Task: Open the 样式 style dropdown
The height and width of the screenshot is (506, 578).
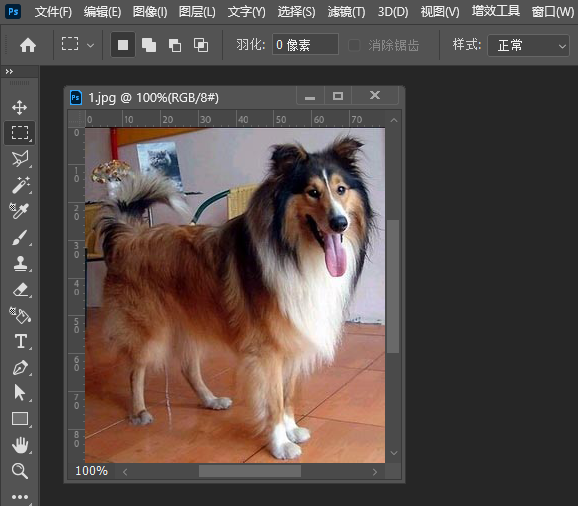Action: coord(528,45)
